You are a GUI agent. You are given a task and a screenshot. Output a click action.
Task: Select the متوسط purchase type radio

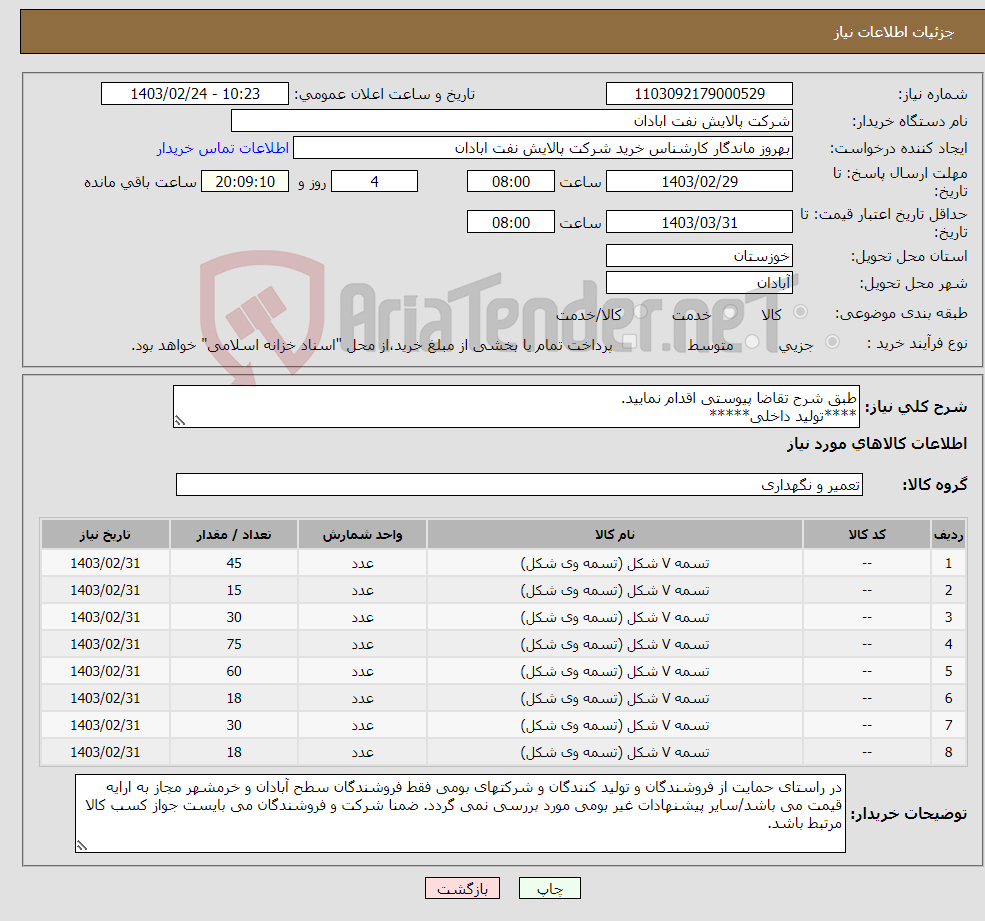point(752,342)
